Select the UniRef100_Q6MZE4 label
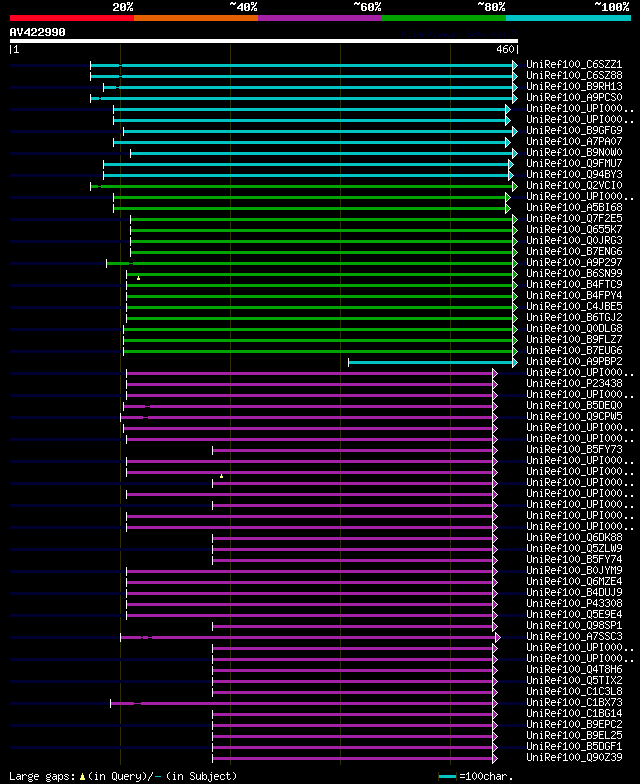 (x=574, y=582)
